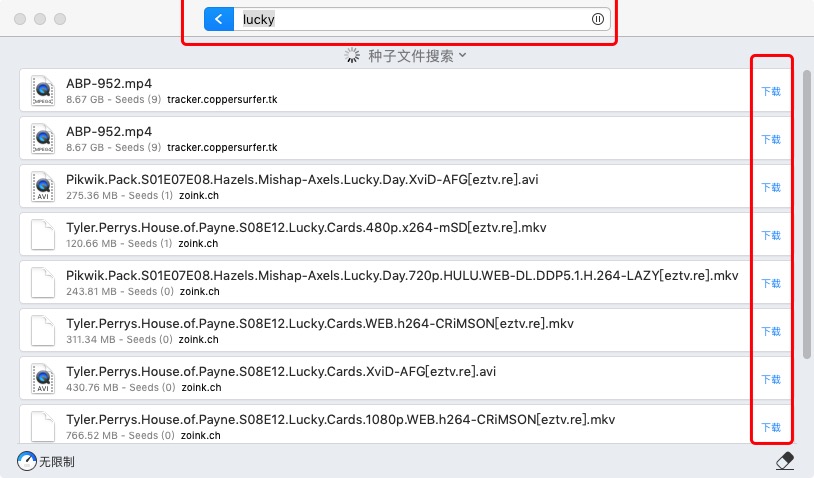The height and width of the screenshot is (478, 814).
Task: Click the 无限制 speed limit label
Action: tap(57, 461)
